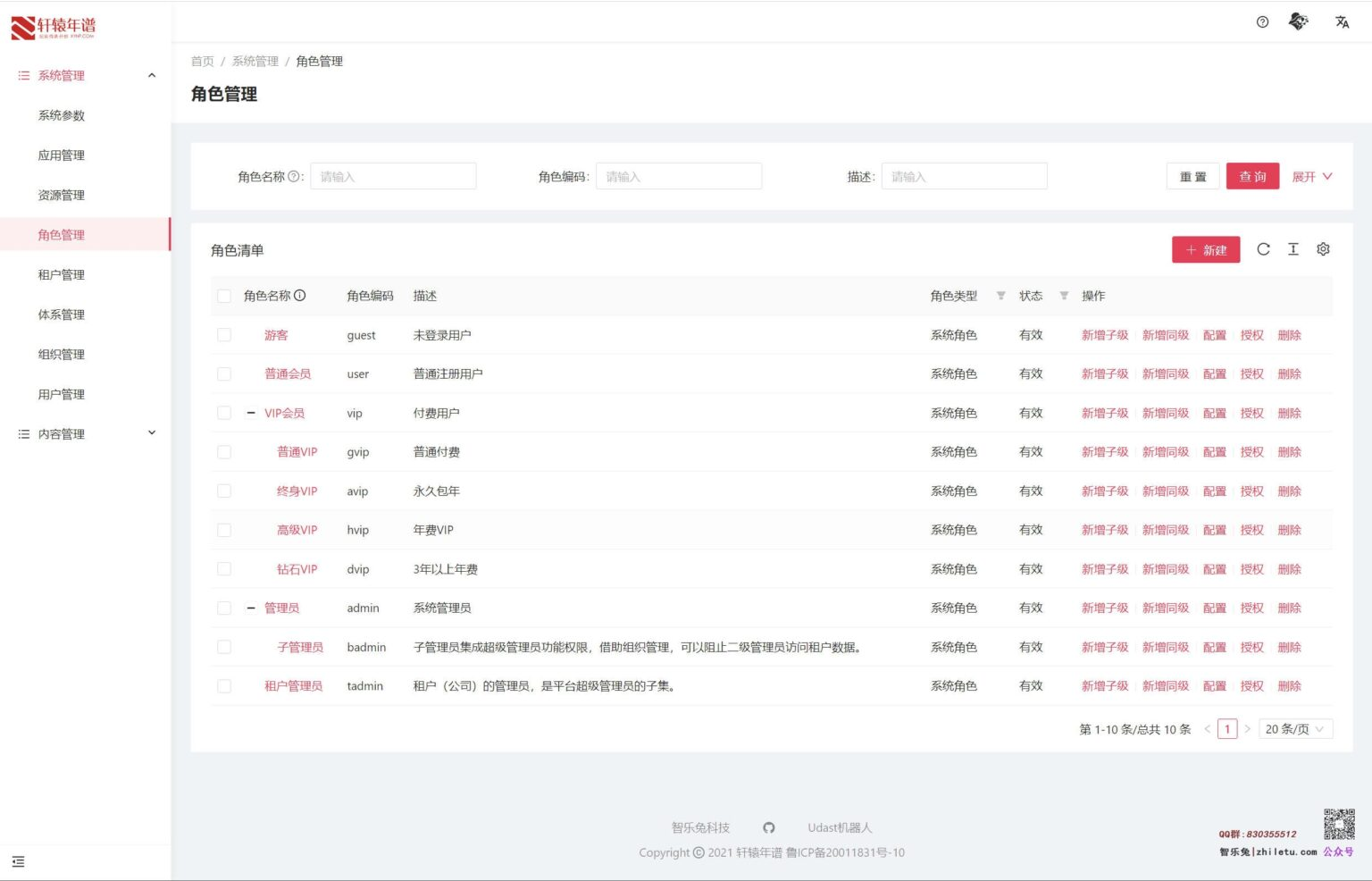Click 授权 for the 租户管理员 row

click(x=1251, y=686)
